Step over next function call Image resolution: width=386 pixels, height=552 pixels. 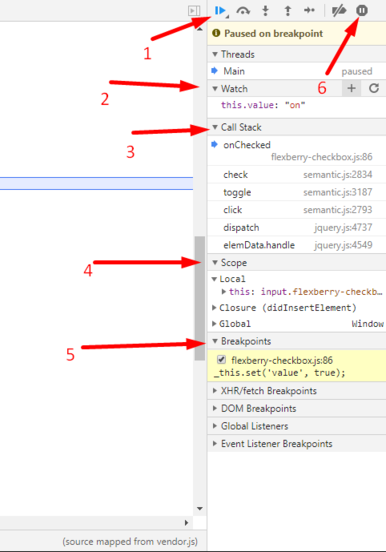243,11
